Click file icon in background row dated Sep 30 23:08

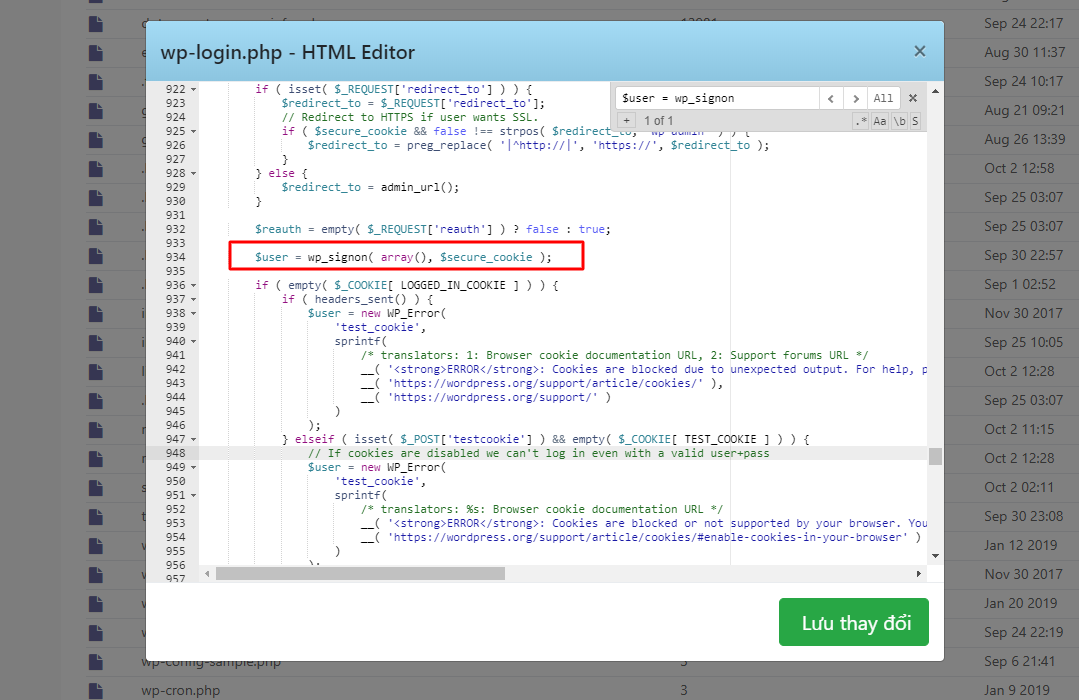(x=96, y=516)
